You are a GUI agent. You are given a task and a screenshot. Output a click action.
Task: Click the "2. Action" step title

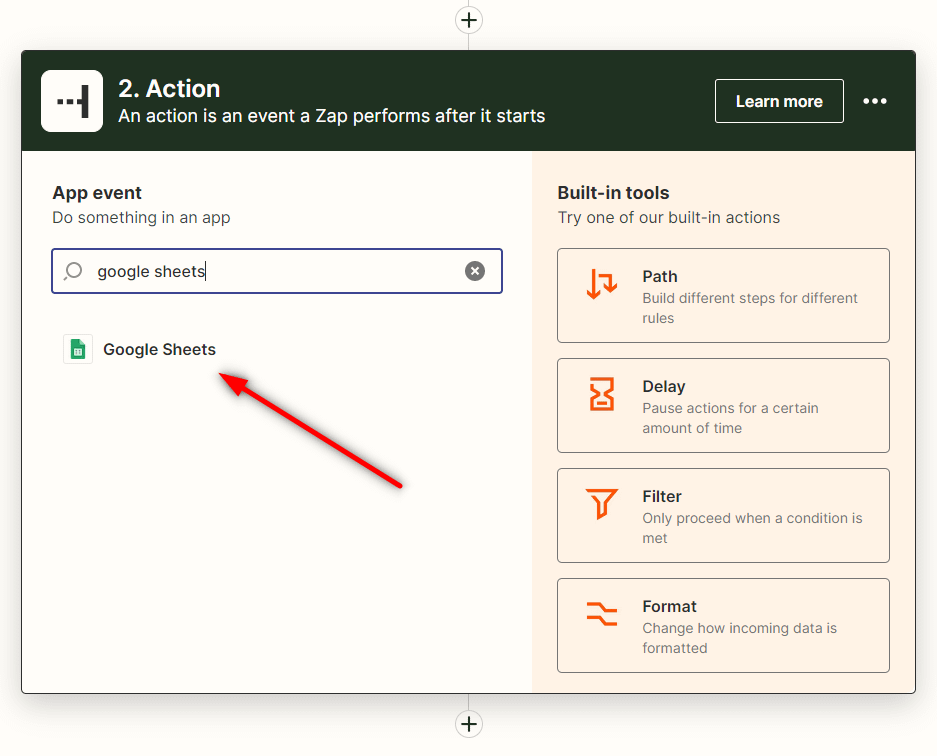click(169, 88)
